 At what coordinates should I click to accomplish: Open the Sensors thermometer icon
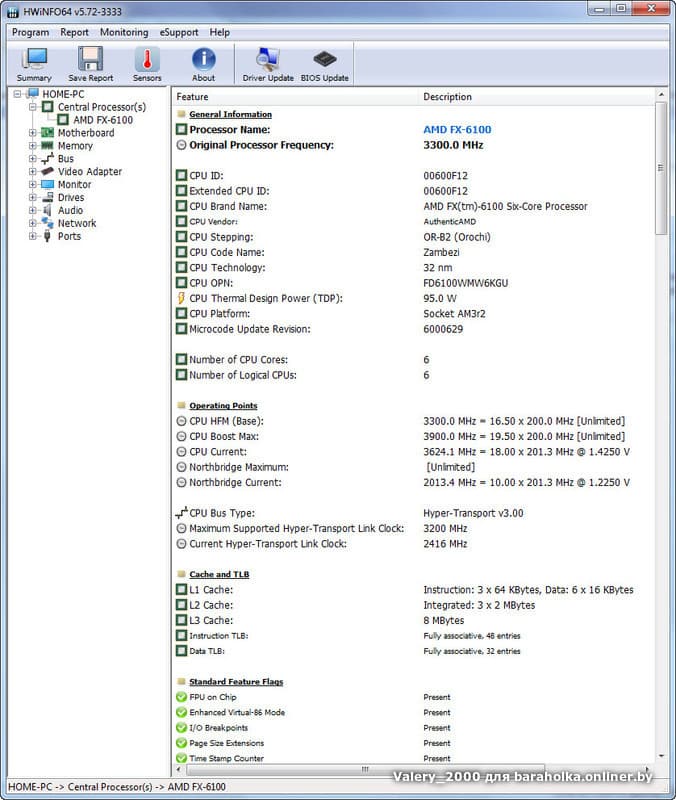(147, 60)
